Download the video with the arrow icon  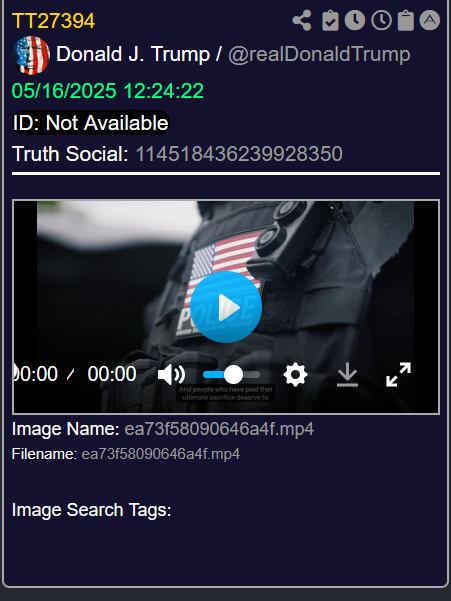[347, 374]
